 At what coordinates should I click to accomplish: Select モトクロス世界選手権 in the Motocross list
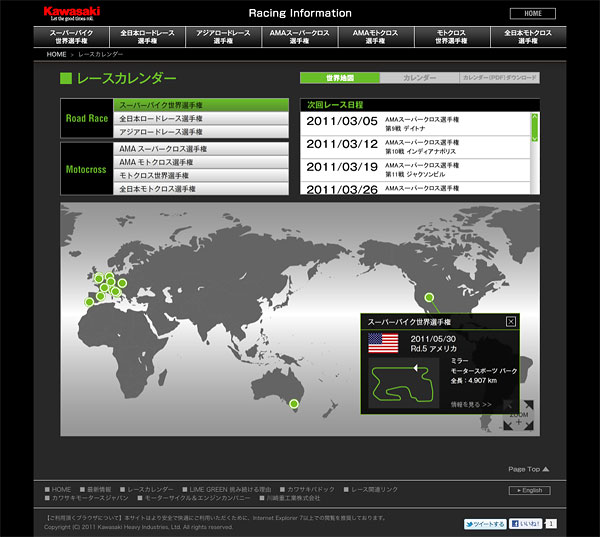[201, 175]
